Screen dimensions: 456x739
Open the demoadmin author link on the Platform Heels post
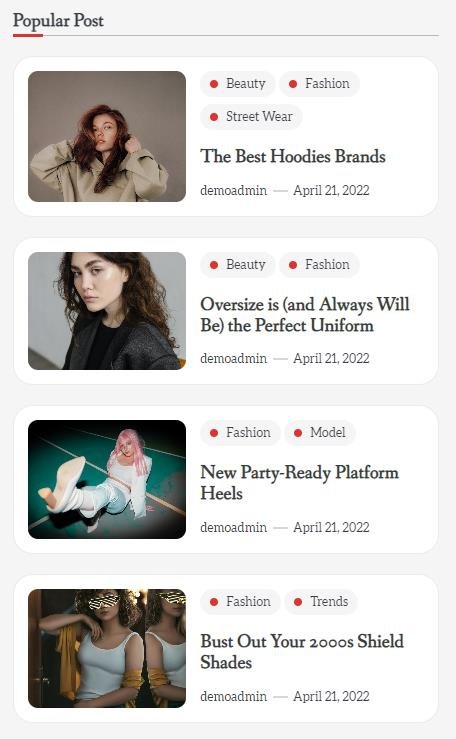(x=234, y=527)
